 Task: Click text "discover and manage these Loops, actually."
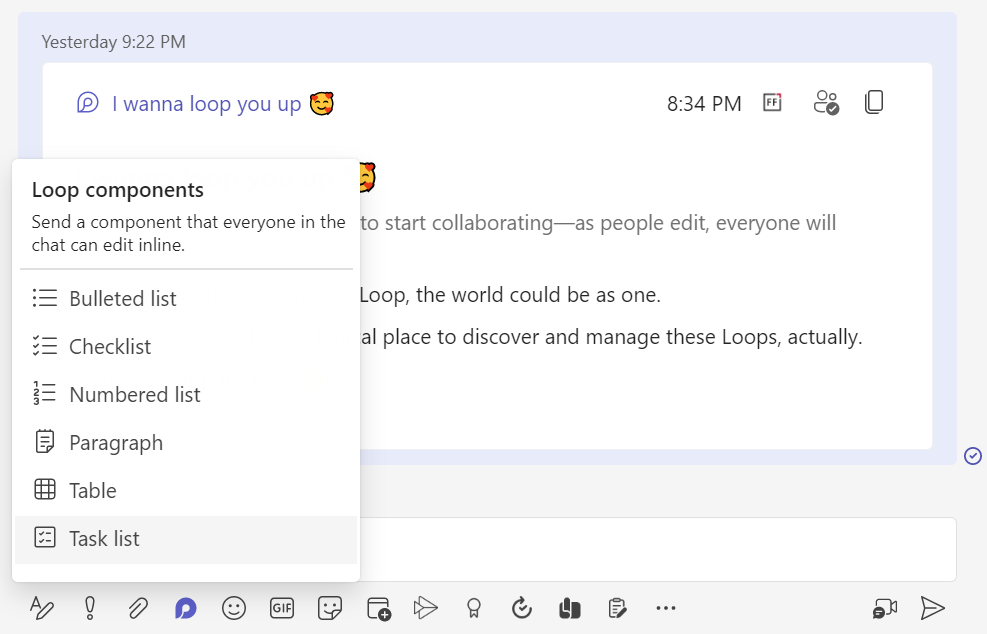[x=662, y=337]
